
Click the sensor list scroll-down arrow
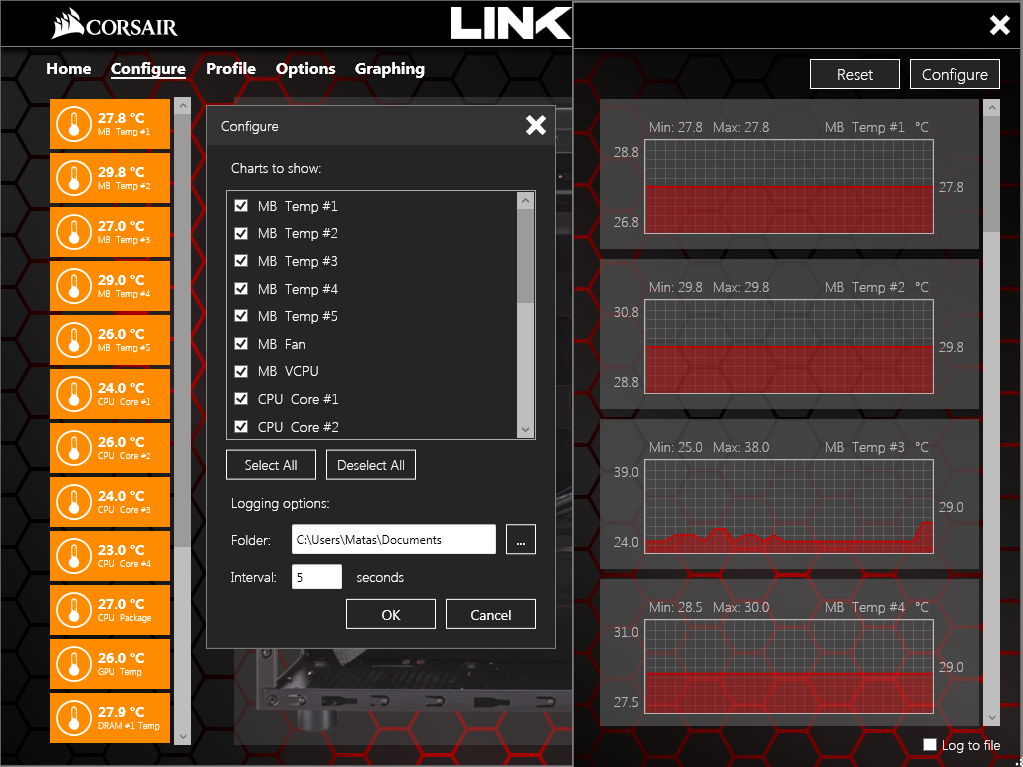coord(183,736)
